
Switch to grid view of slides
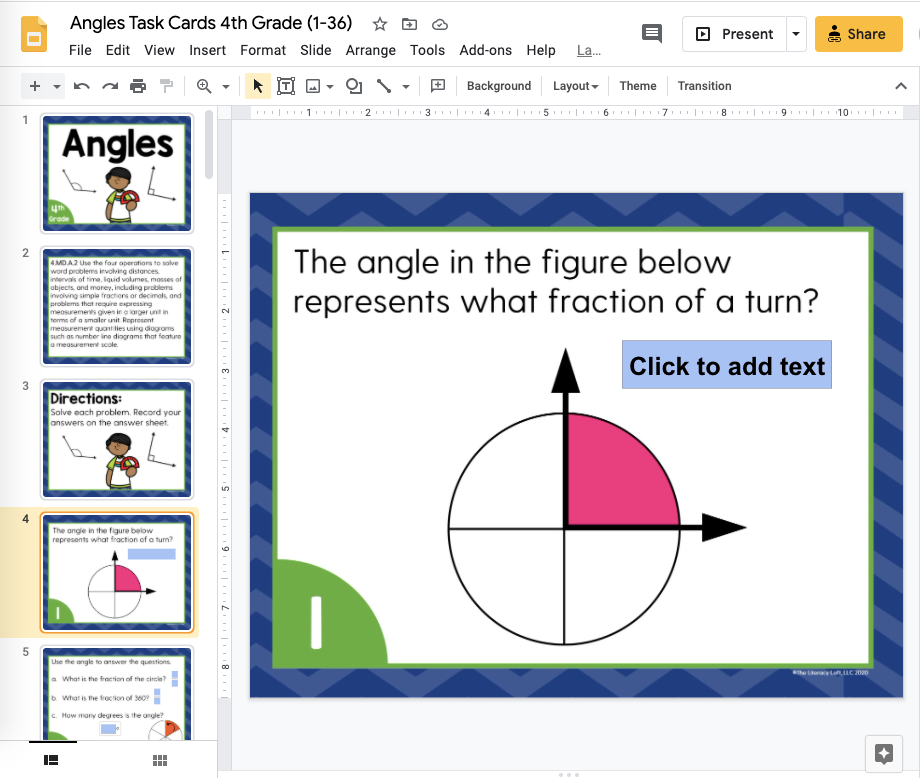159,760
